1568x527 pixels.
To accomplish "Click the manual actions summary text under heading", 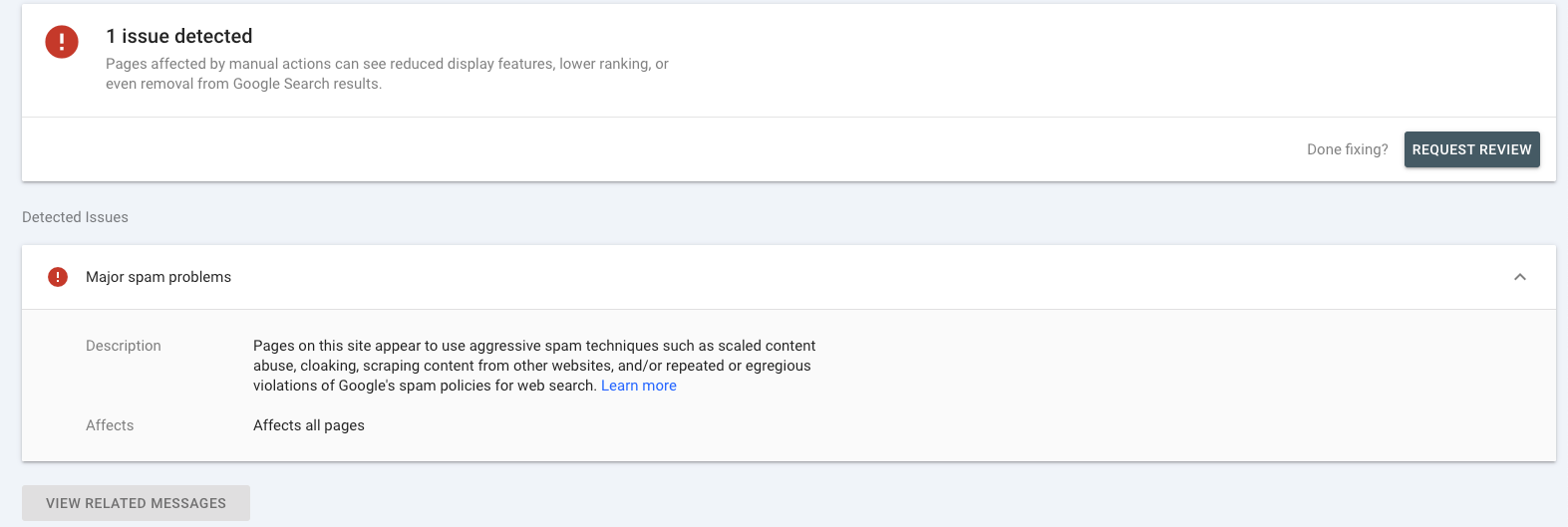I will [387, 74].
